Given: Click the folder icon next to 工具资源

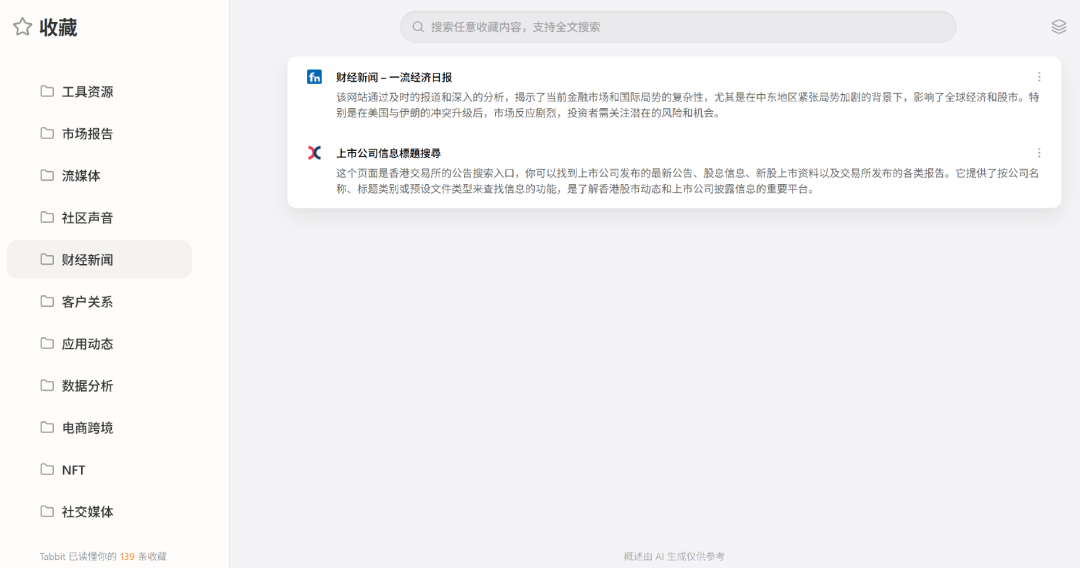Looking at the screenshot, I should [47, 91].
